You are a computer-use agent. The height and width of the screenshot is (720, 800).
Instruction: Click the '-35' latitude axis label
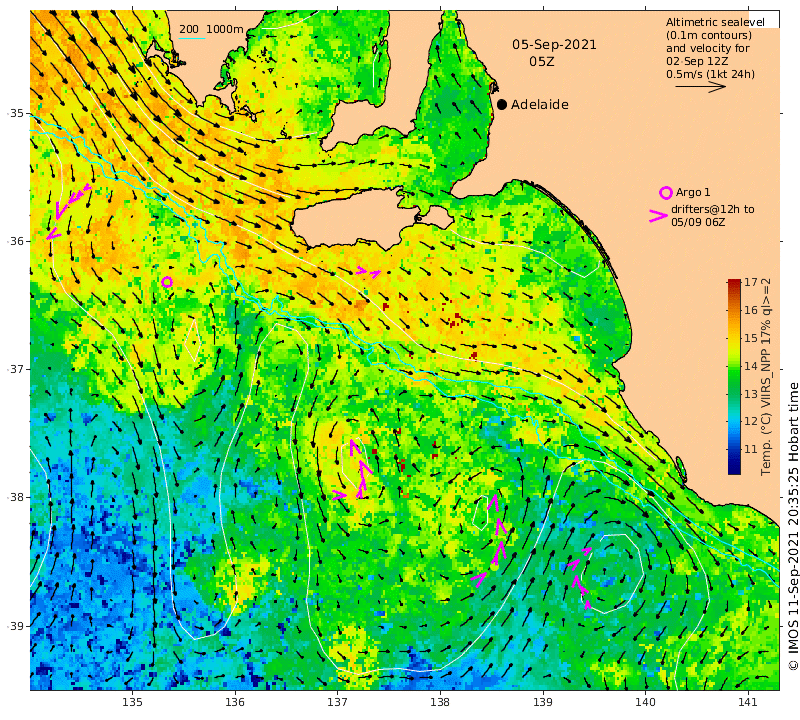point(16,113)
